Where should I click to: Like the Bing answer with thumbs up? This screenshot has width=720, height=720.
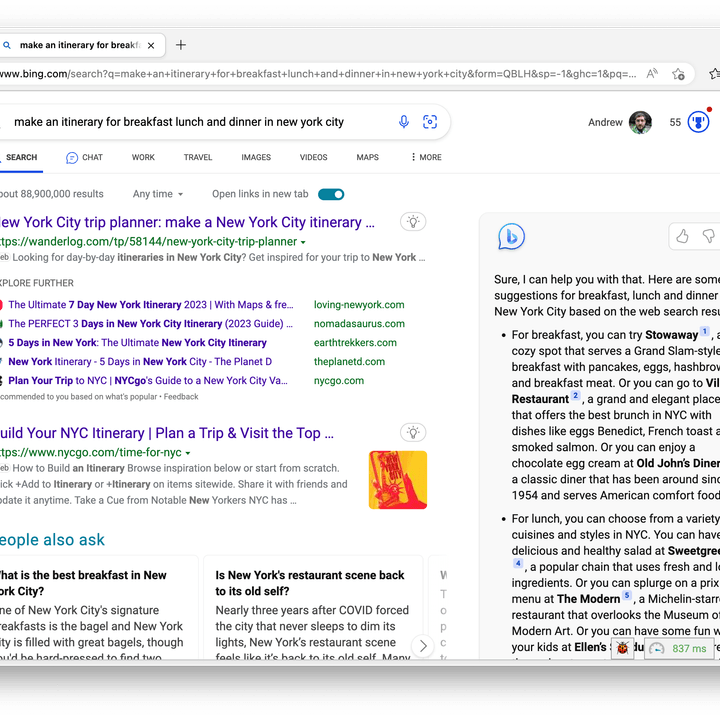(682, 236)
